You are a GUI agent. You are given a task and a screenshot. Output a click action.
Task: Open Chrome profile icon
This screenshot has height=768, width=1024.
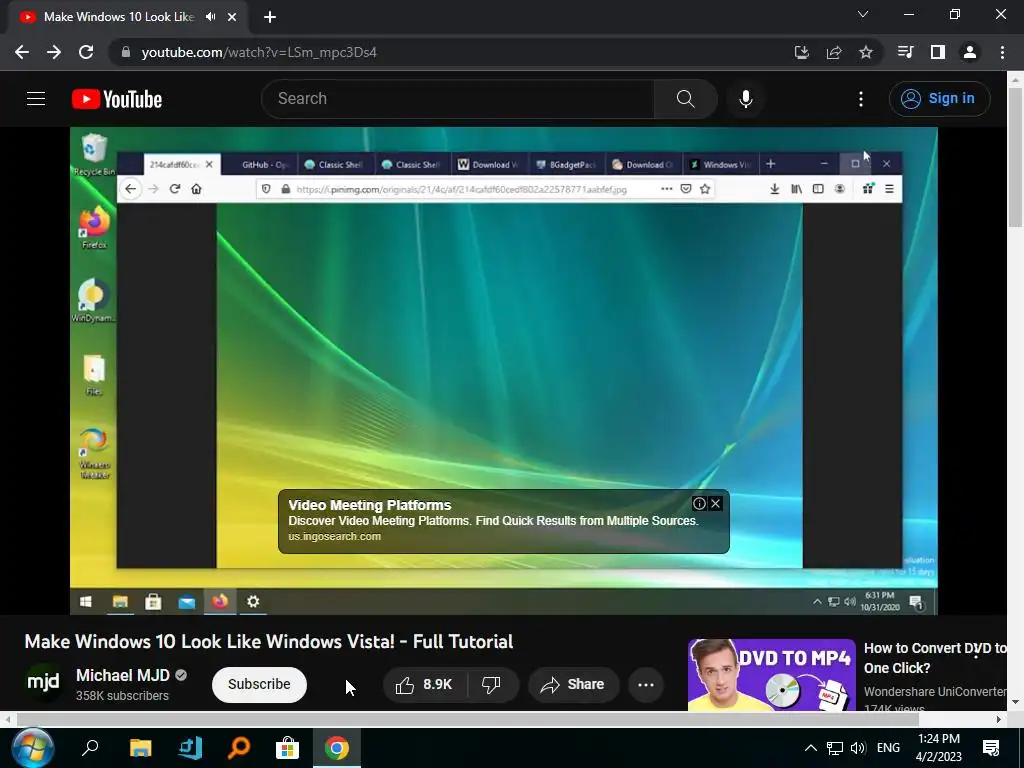(x=970, y=52)
